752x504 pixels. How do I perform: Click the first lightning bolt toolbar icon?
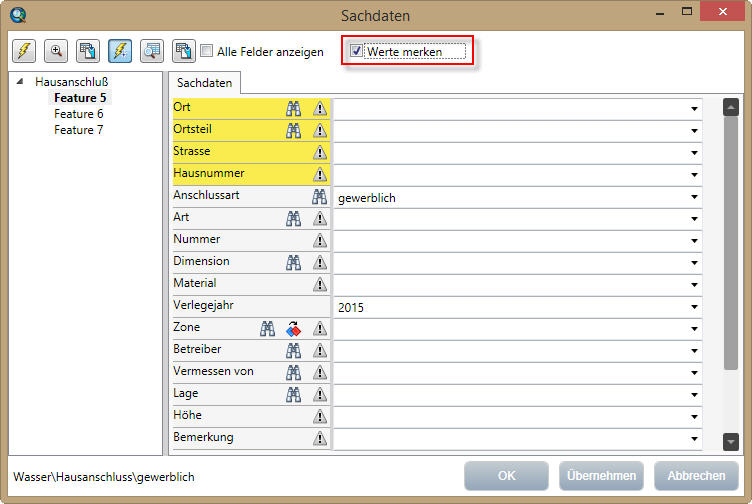click(x=24, y=51)
